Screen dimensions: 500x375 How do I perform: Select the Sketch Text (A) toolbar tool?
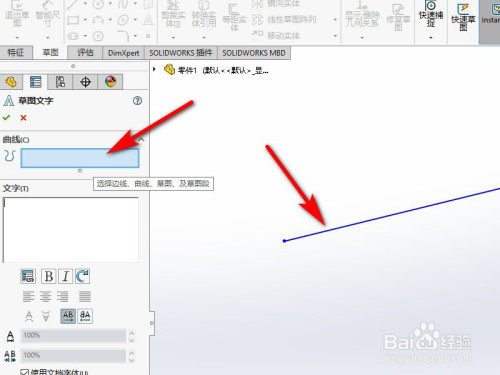coord(148,20)
